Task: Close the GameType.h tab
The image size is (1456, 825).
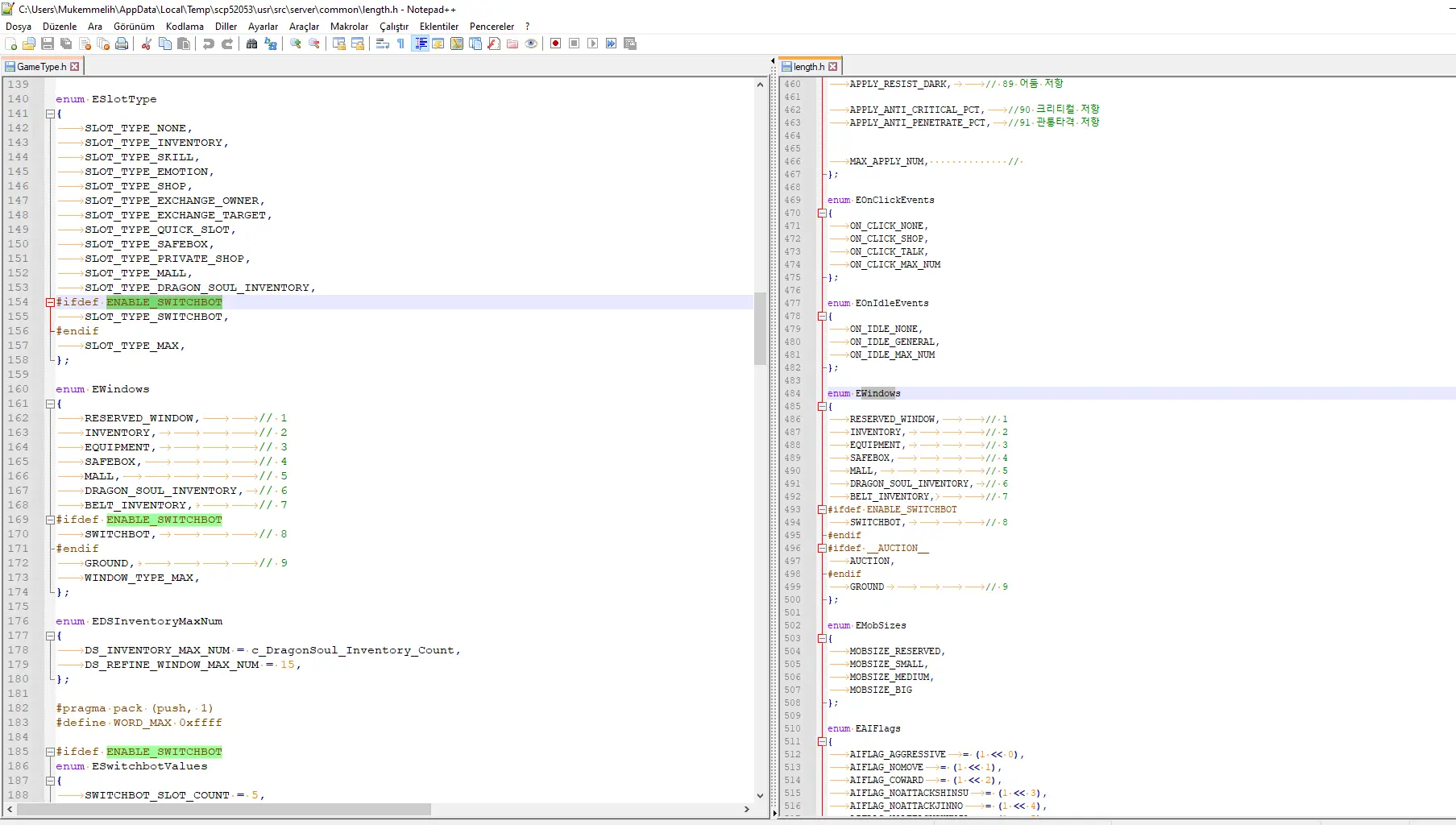Action: point(75,67)
